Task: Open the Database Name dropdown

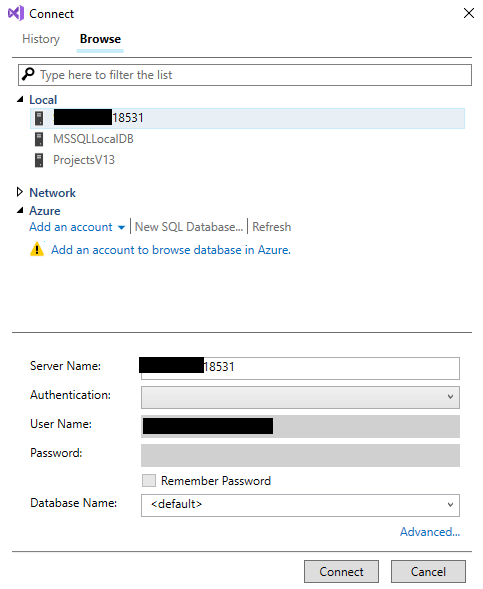Action: tap(300, 505)
